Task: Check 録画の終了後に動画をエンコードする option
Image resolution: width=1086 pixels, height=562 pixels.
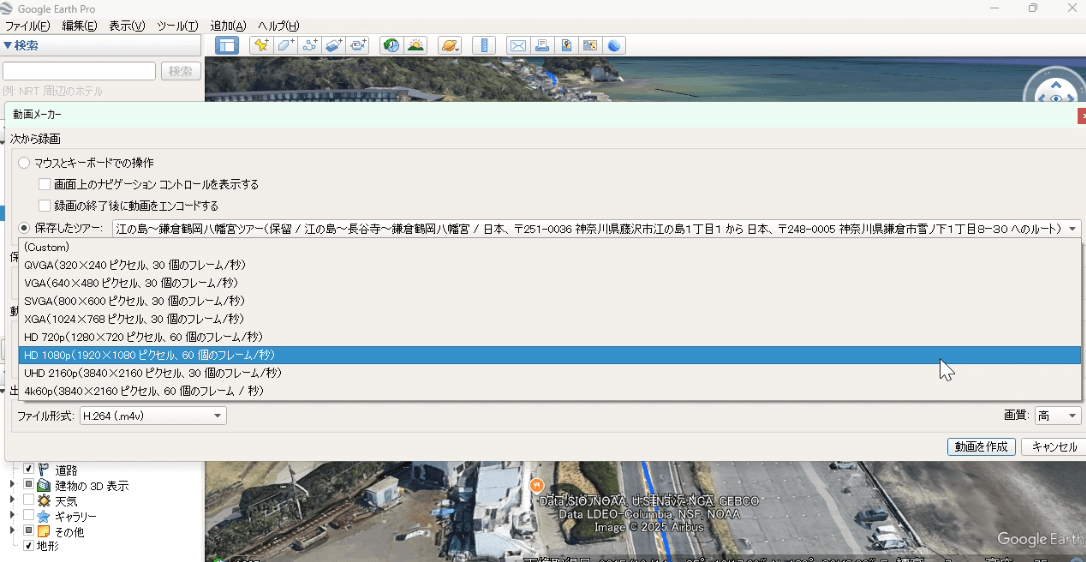Action: point(45,206)
